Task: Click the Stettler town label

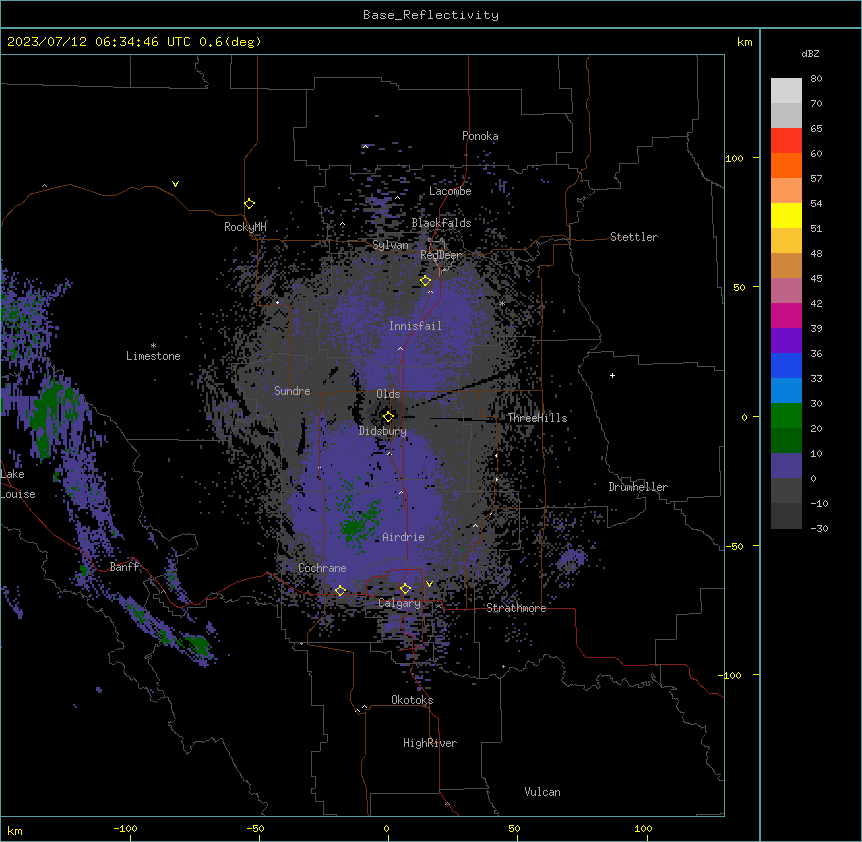Action: tap(634, 237)
